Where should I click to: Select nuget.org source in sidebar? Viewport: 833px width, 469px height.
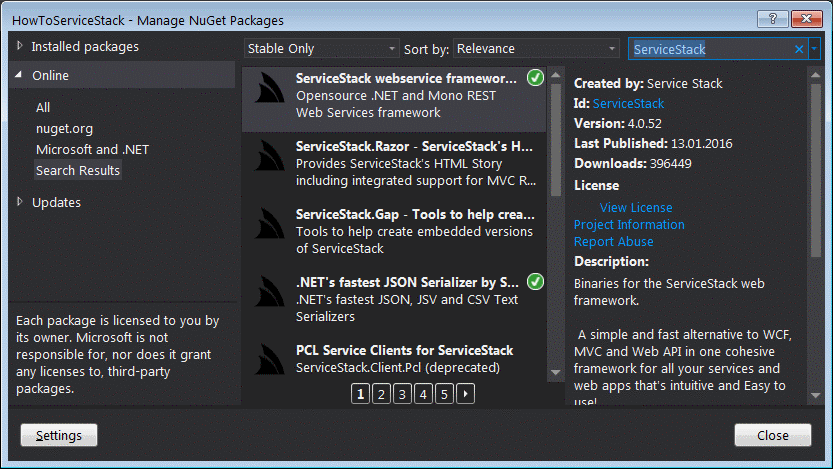point(64,128)
